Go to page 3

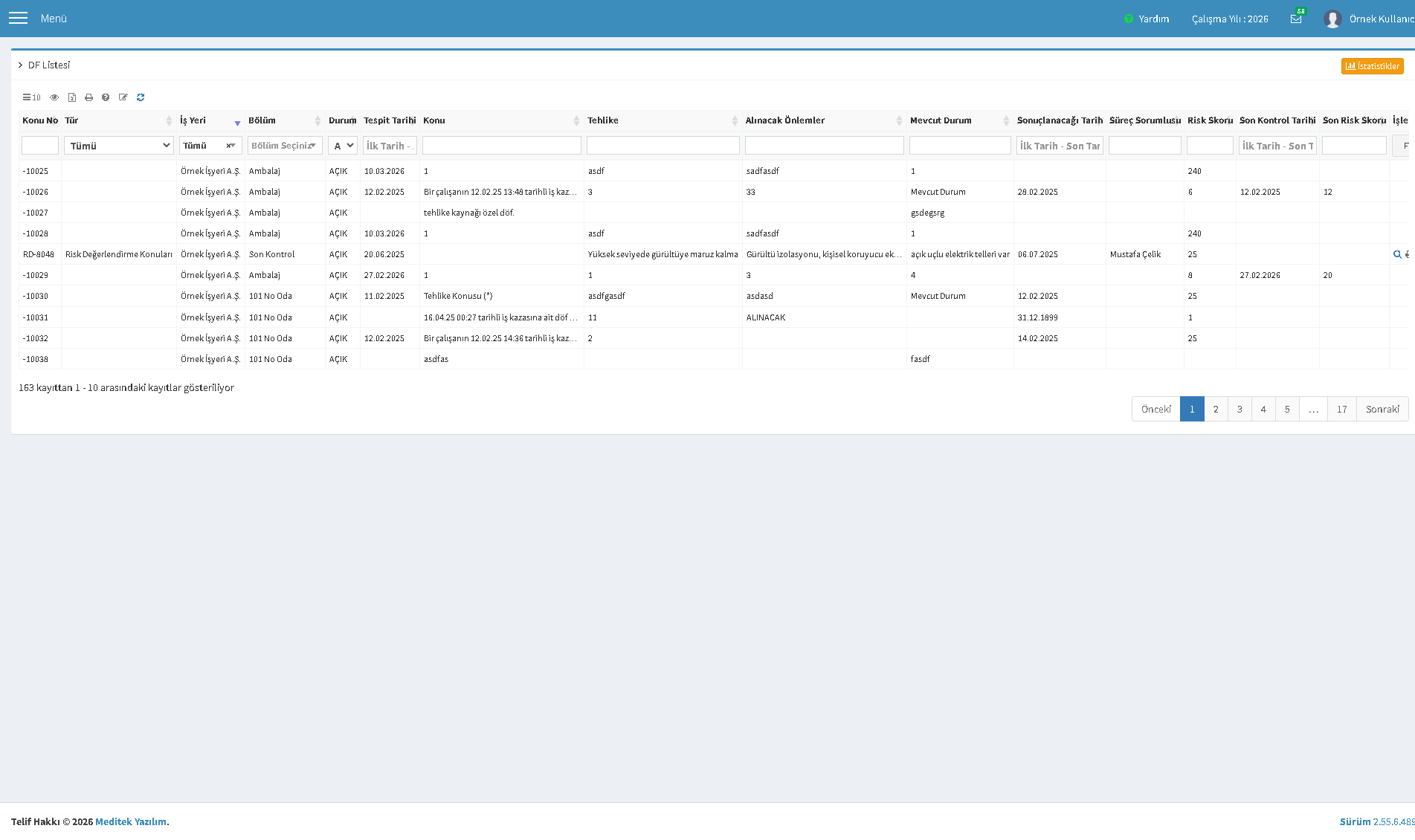pyautogui.click(x=1240, y=409)
